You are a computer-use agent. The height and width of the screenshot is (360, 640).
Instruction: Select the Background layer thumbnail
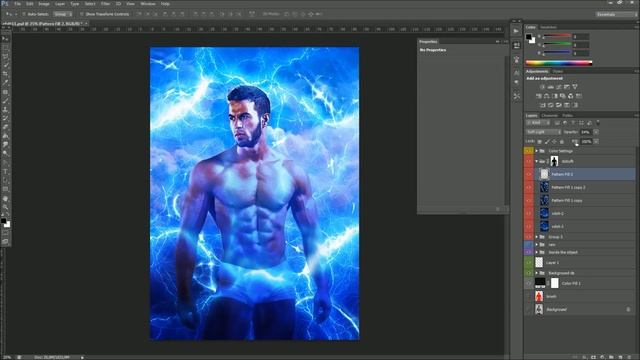[x=539, y=309]
